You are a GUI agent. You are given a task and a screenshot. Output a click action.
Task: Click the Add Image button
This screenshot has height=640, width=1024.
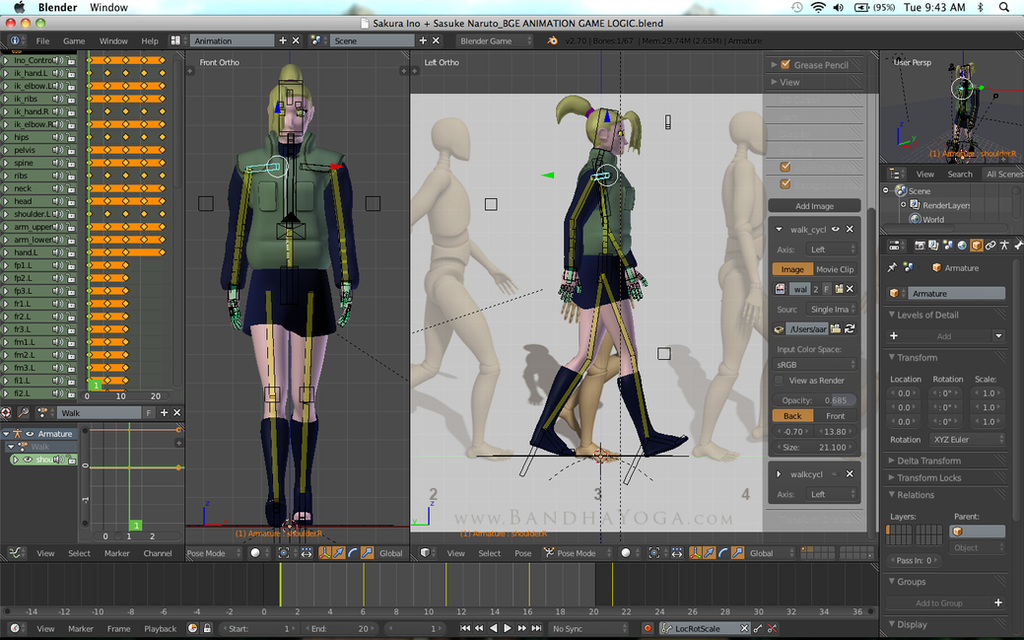814,206
